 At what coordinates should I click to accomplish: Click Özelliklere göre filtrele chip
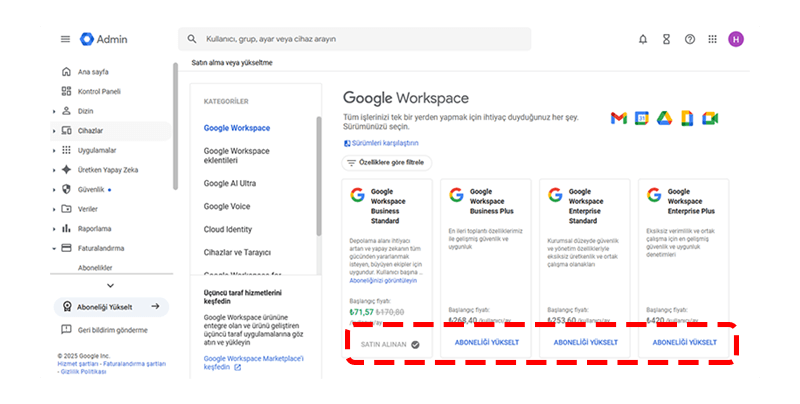[x=386, y=163]
